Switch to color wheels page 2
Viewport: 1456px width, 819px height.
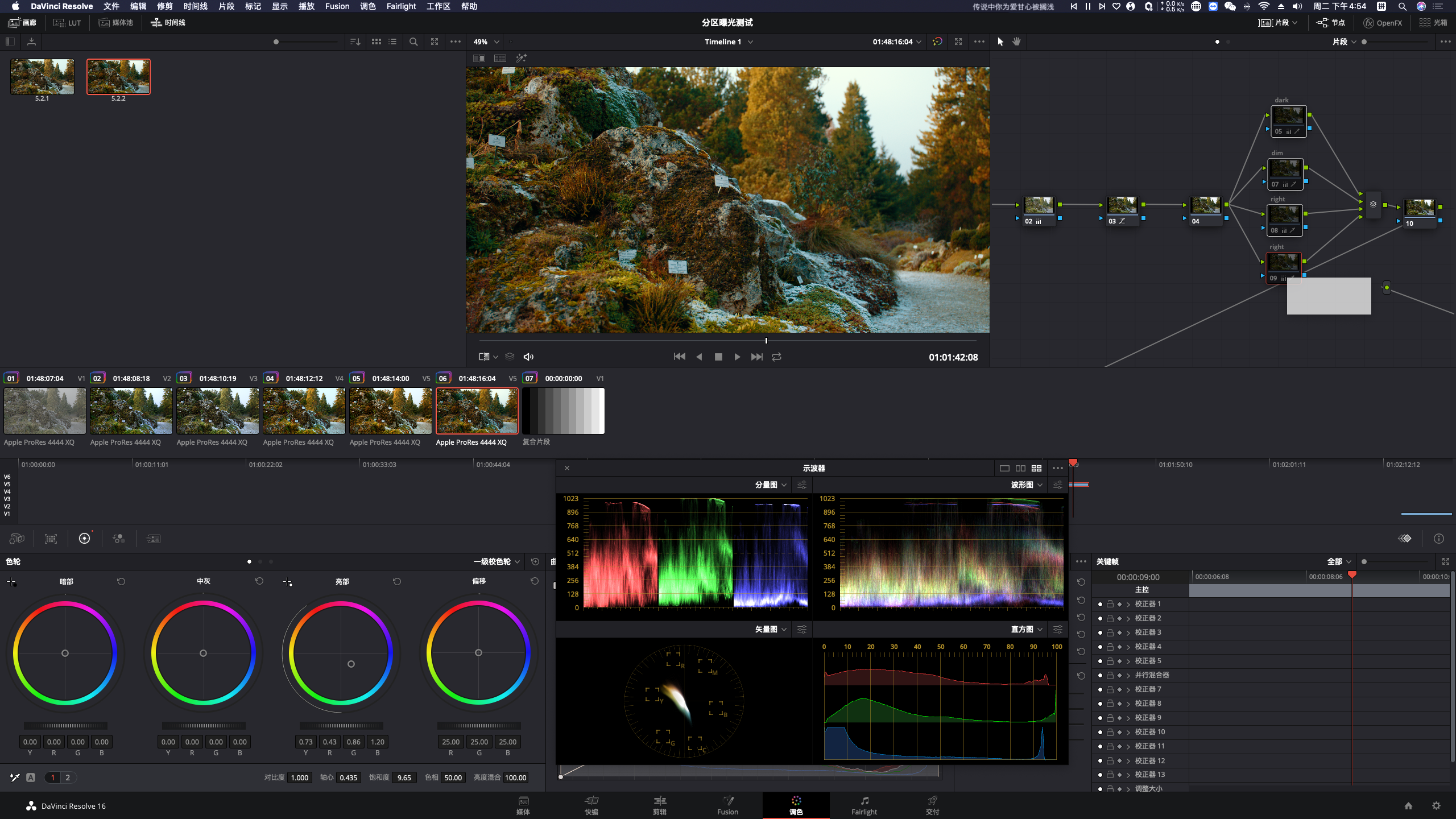pyautogui.click(x=68, y=777)
